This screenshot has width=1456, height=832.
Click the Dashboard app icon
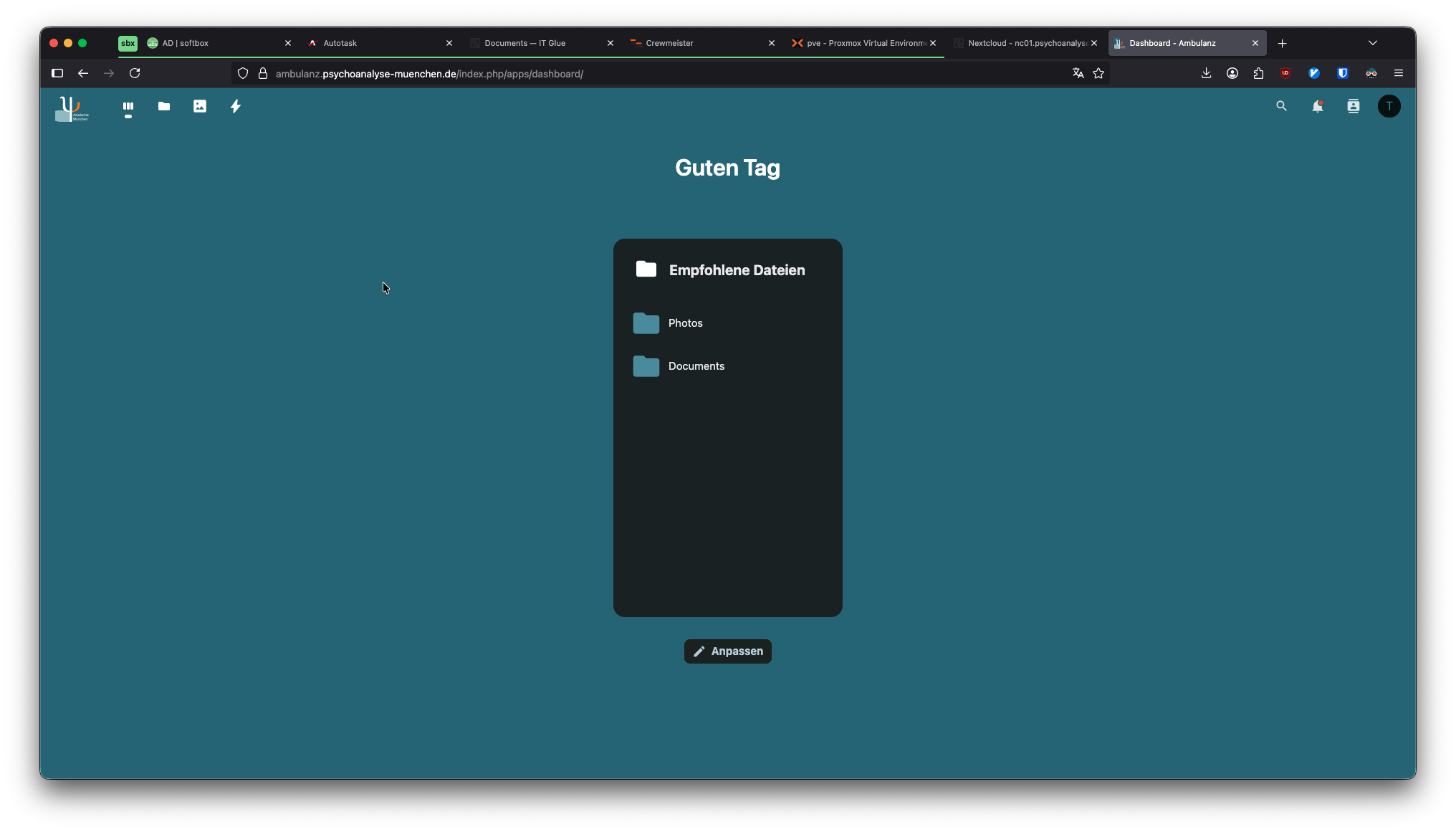[128, 106]
